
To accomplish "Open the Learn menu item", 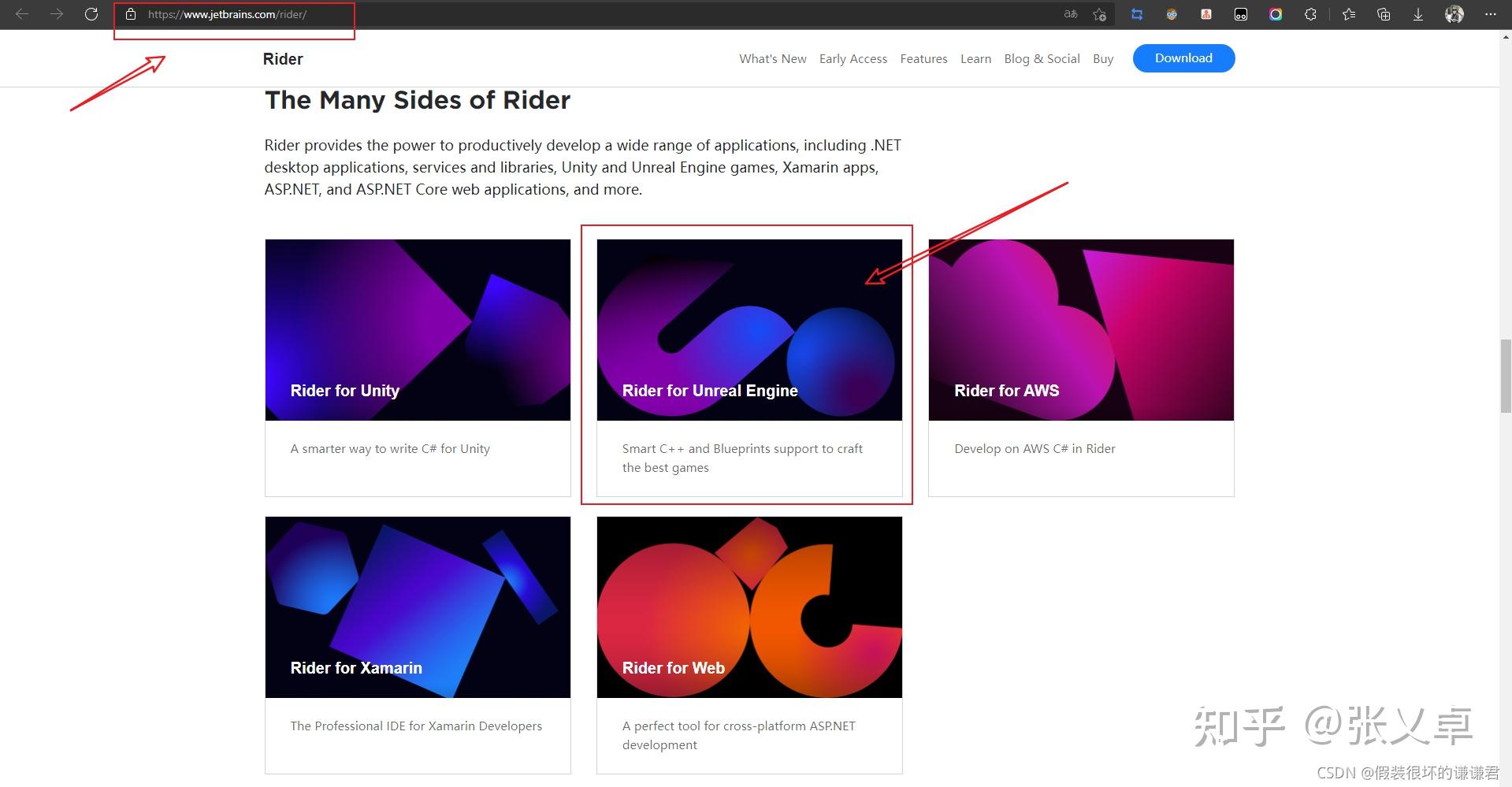I will coord(975,59).
